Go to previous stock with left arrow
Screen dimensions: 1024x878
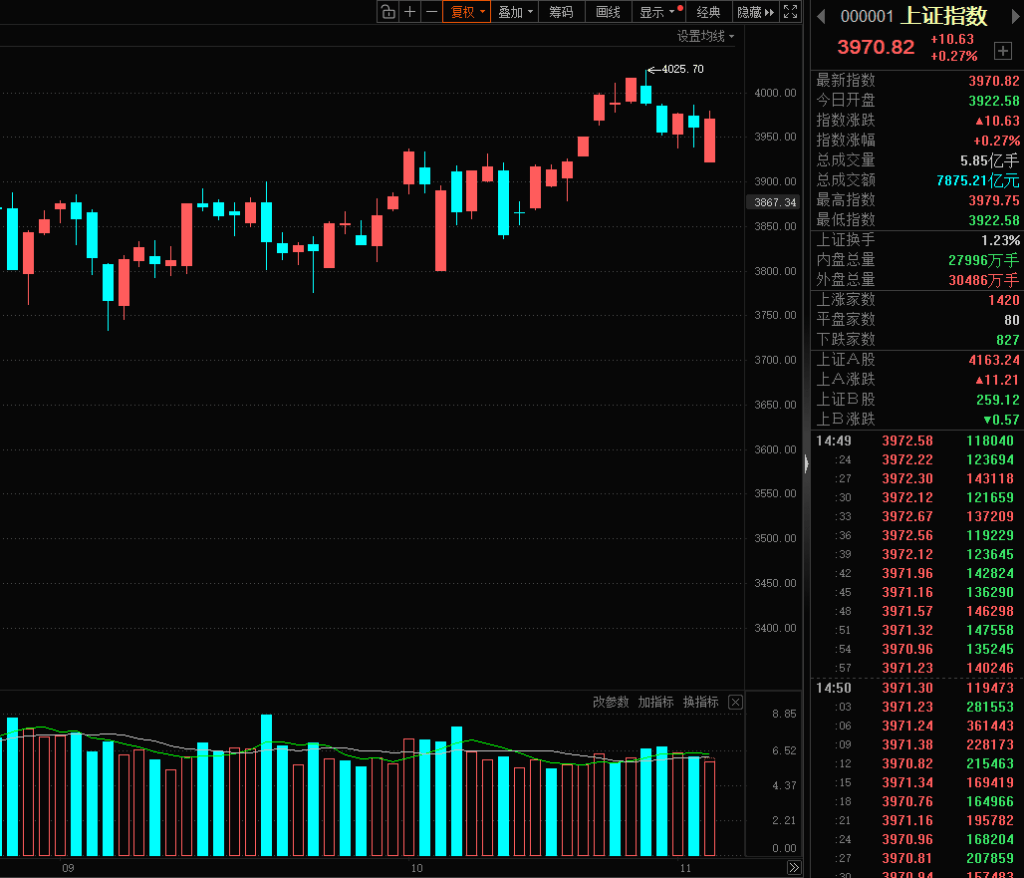click(821, 16)
